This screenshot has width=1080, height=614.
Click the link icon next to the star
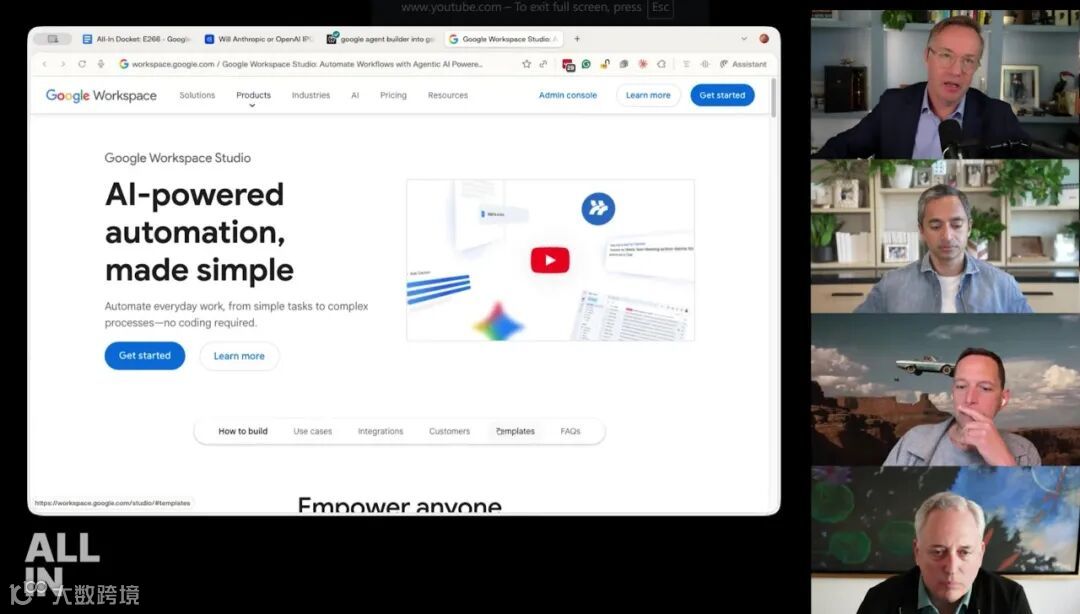coord(543,64)
